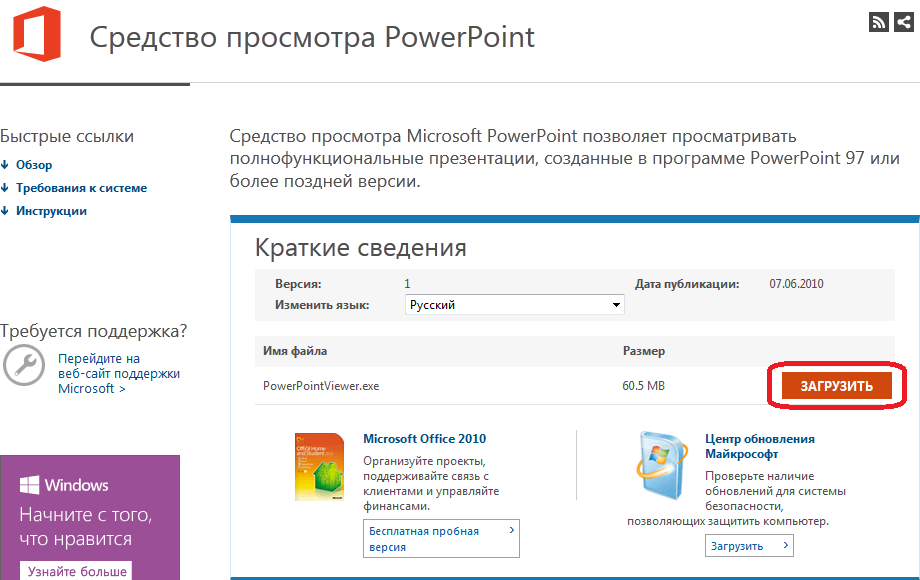The image size is (920, 580).
Task: Go to Требования к системе link
Action: 81,188
